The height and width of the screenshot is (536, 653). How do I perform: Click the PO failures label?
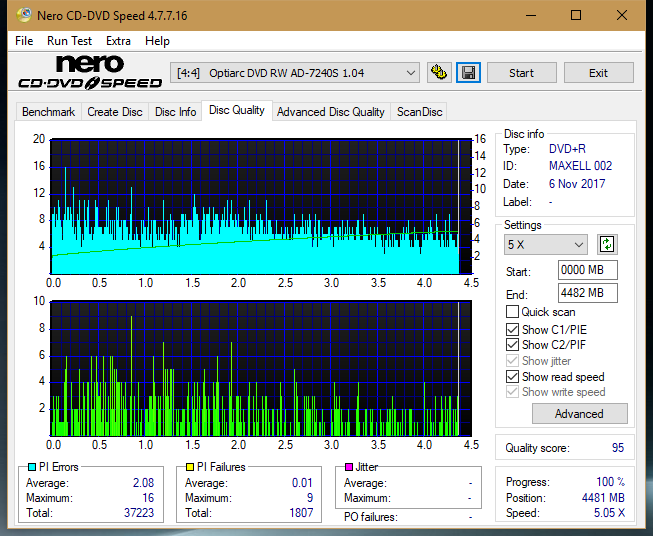click(371, 517)
